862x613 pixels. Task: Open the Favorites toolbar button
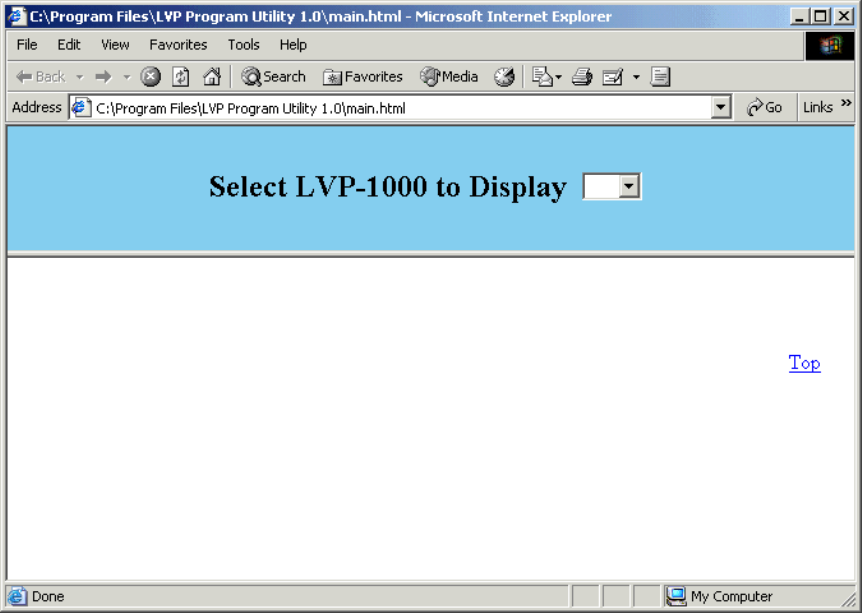pos(363,77)
